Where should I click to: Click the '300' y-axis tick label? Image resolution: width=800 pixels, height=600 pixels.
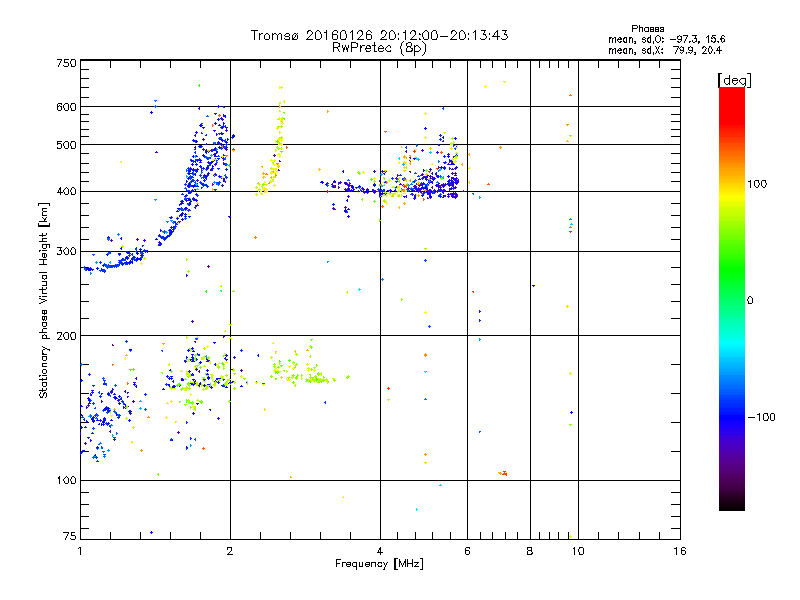click(x=67, y=252)
